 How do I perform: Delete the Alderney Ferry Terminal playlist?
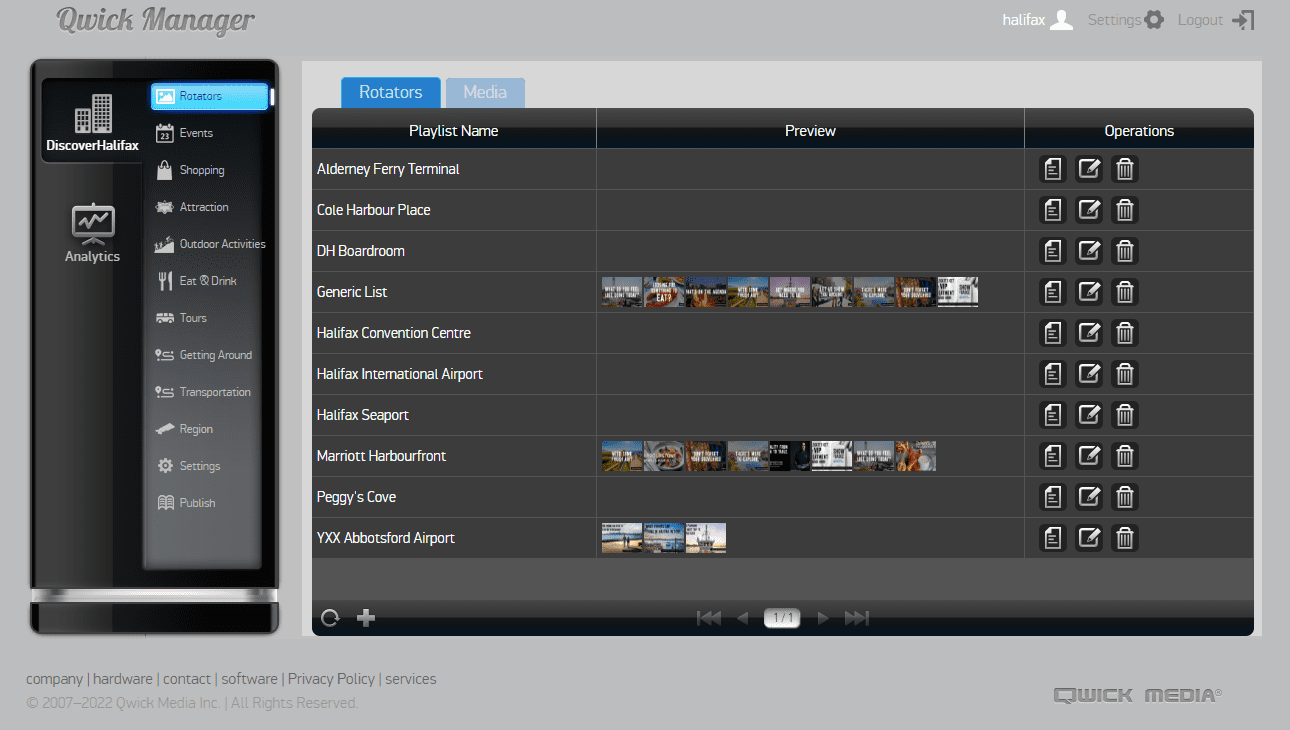click(x=1125, y=169)
